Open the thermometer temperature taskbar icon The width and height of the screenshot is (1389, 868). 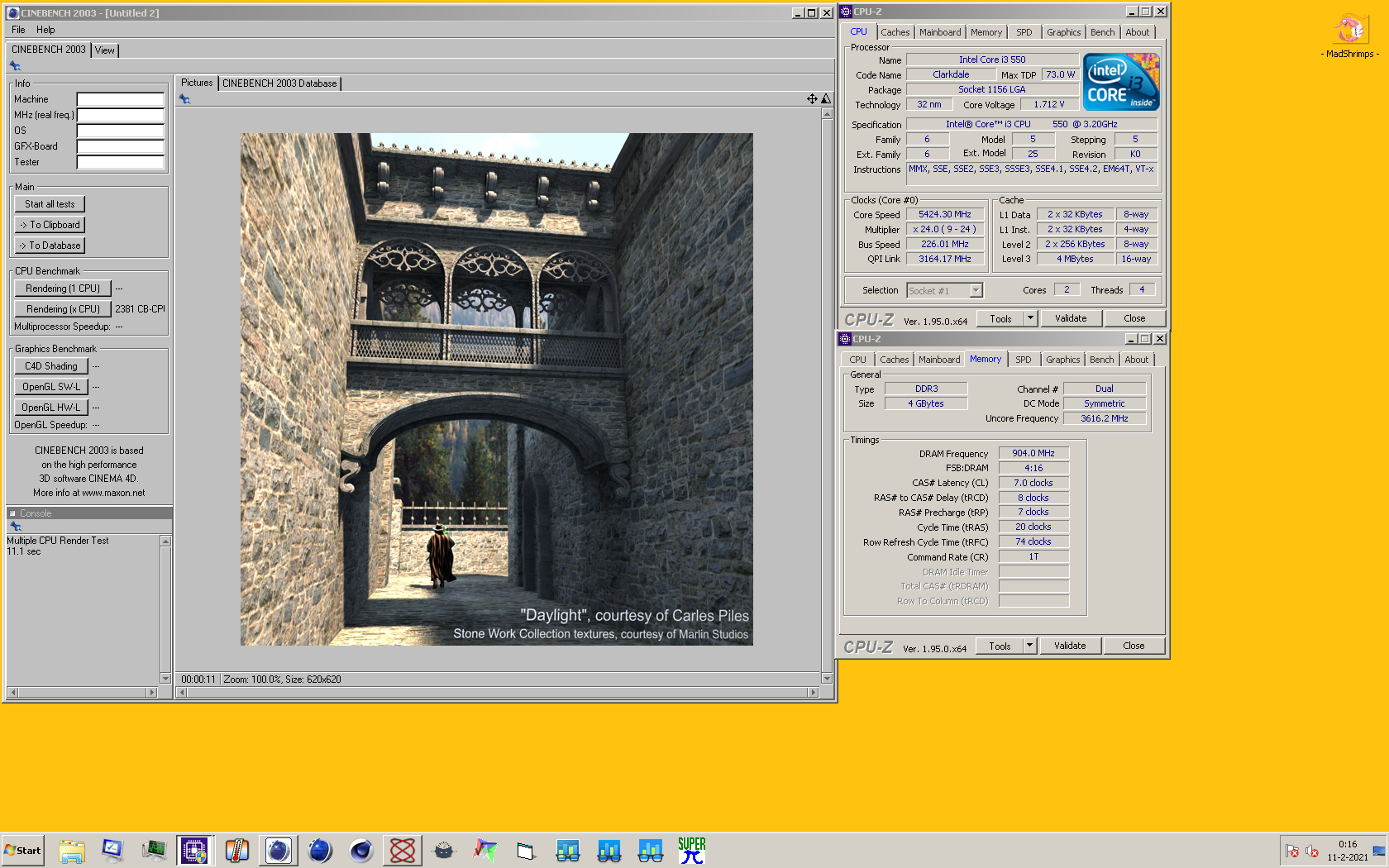236,850
